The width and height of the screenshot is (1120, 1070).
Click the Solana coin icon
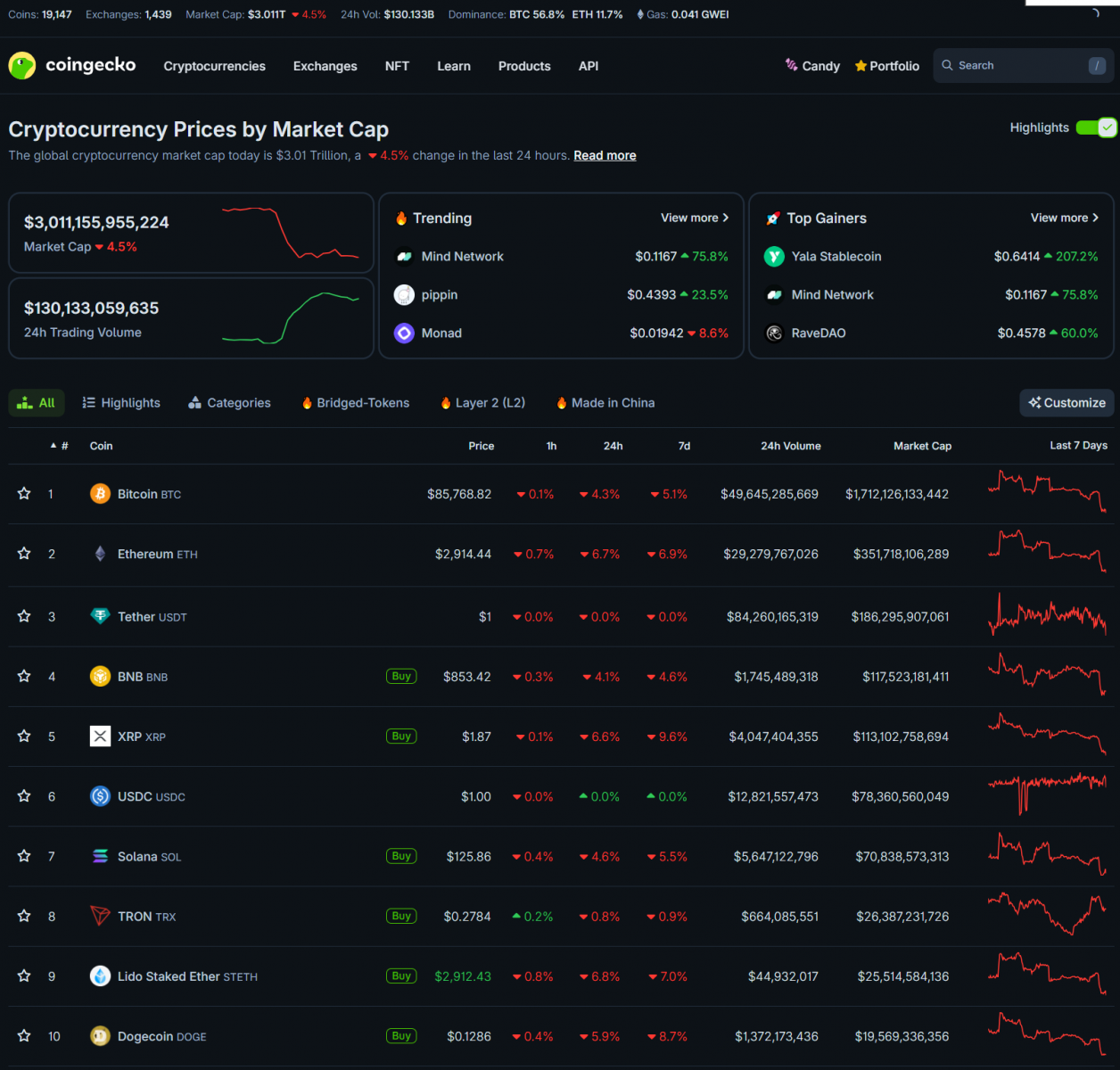[x=100, y=857]
